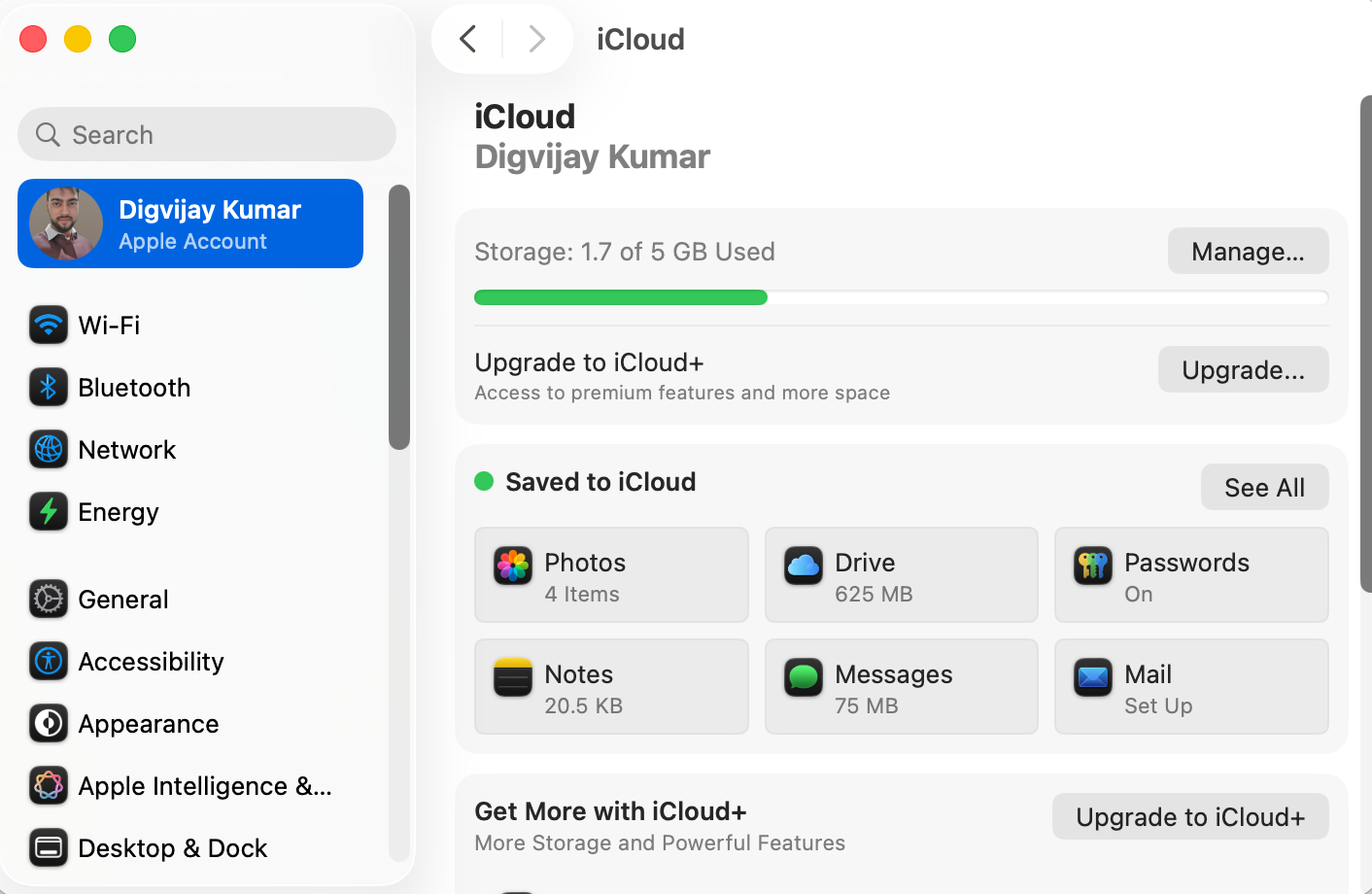Go back using the left navigation chevron

click(x=467, y=39)
